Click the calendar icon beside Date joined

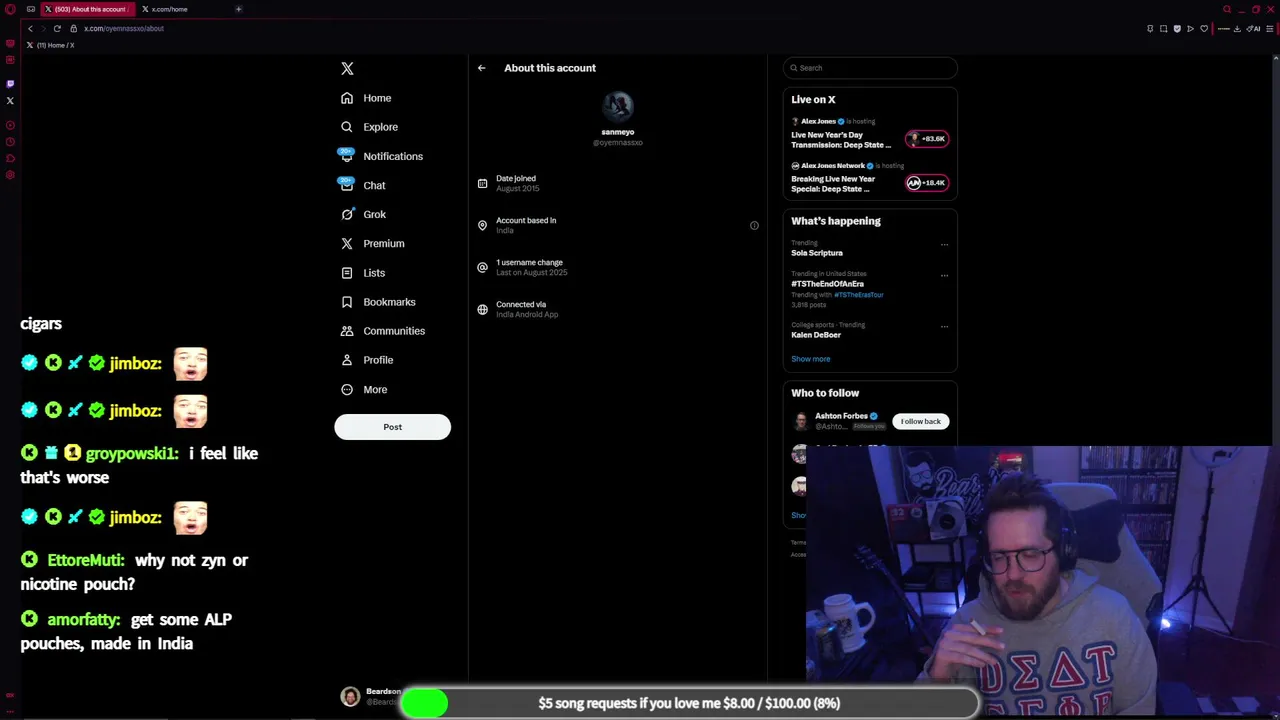point(482,183)
